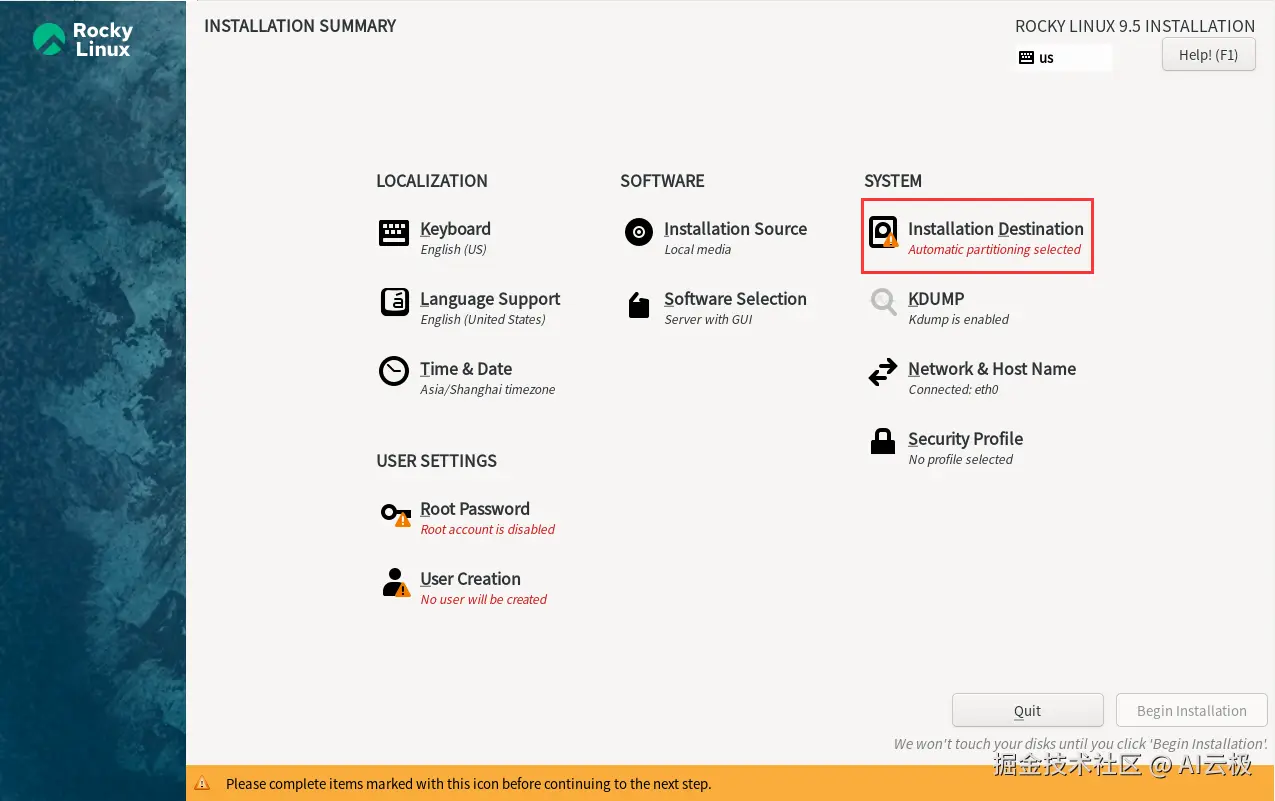Click the 'Please complete items marked' notice text

[468, 784]
